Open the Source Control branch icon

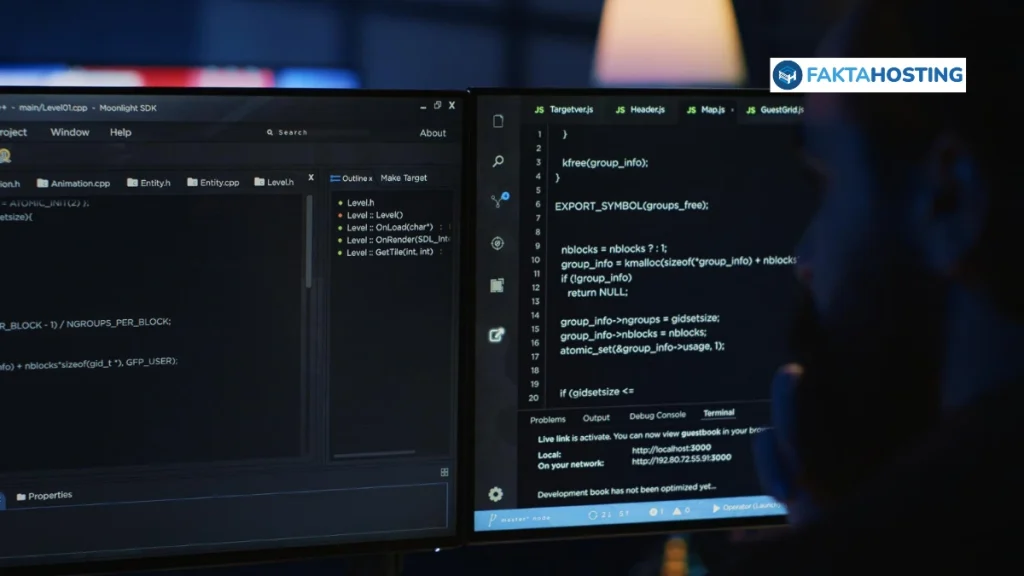pyautogui.click(x=498, y=201)
